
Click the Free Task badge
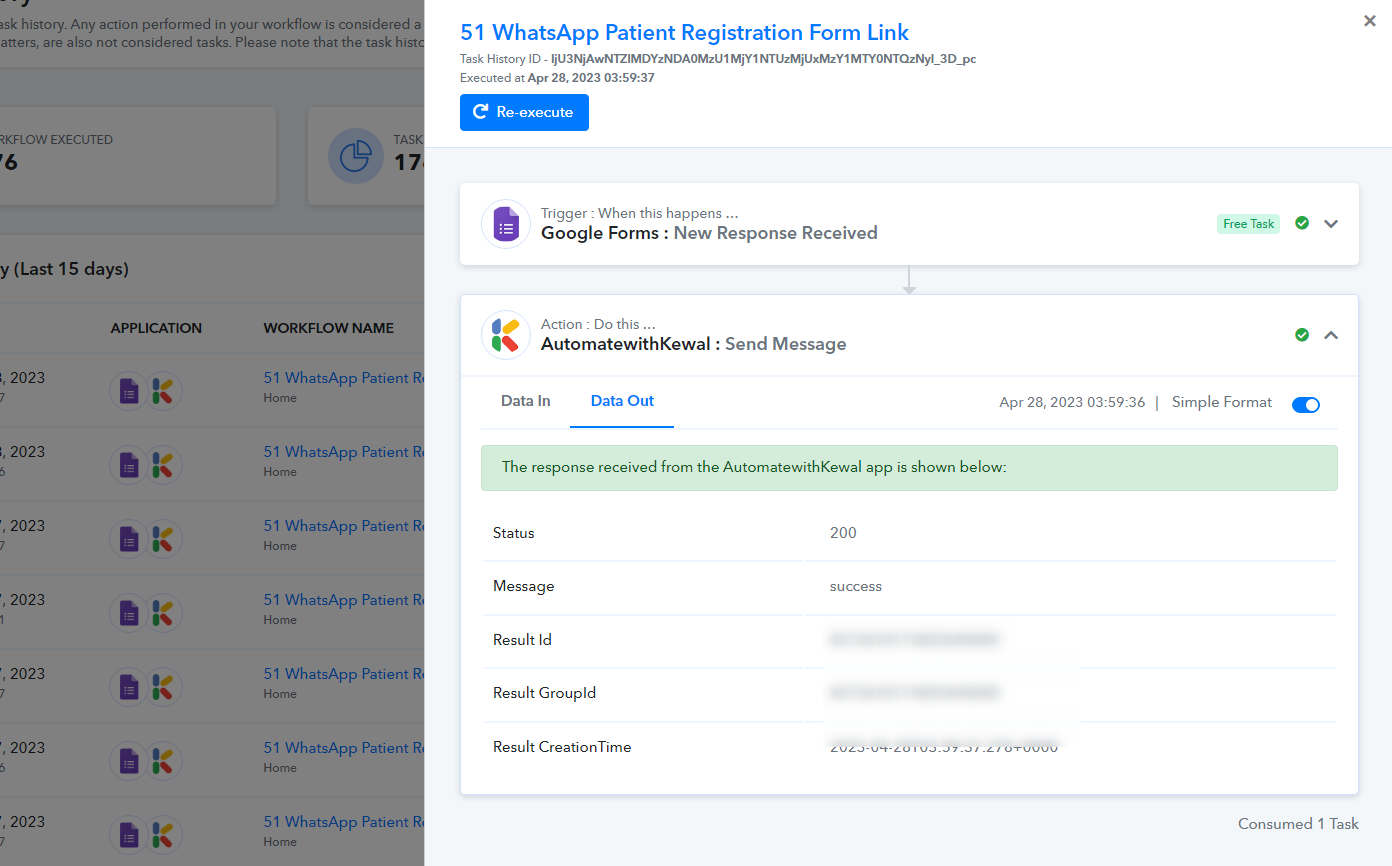click(x=1249, y=224)
